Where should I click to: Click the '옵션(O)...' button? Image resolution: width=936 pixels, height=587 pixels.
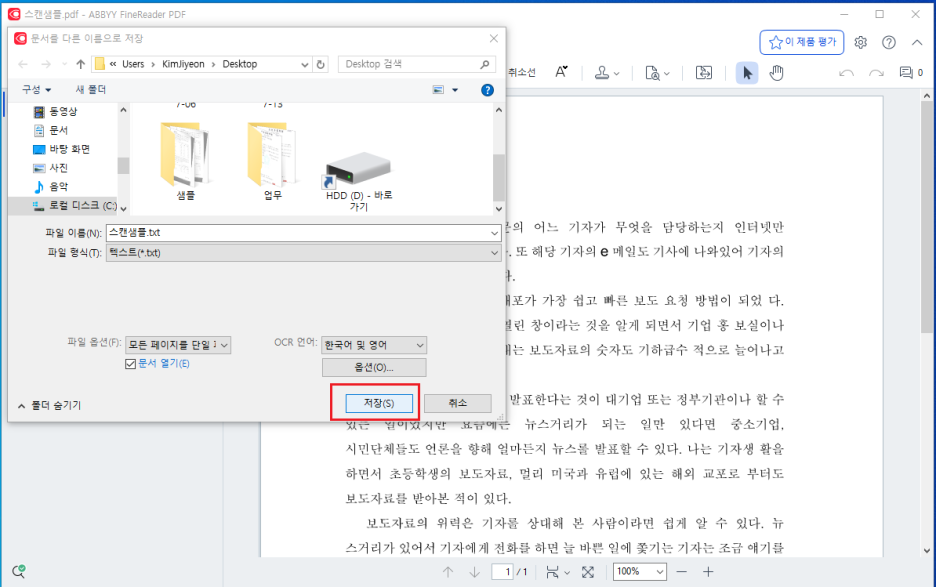click(x=374, y=367)
